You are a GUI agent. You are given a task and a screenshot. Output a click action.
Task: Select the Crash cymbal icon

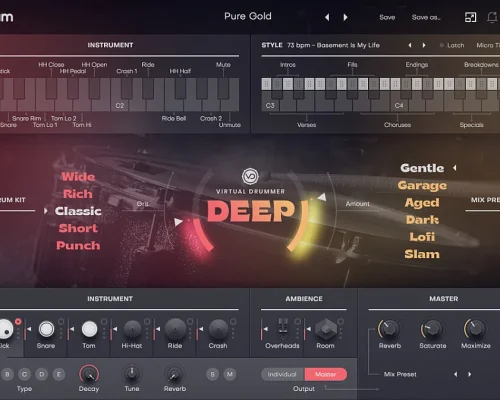[218, 329]
